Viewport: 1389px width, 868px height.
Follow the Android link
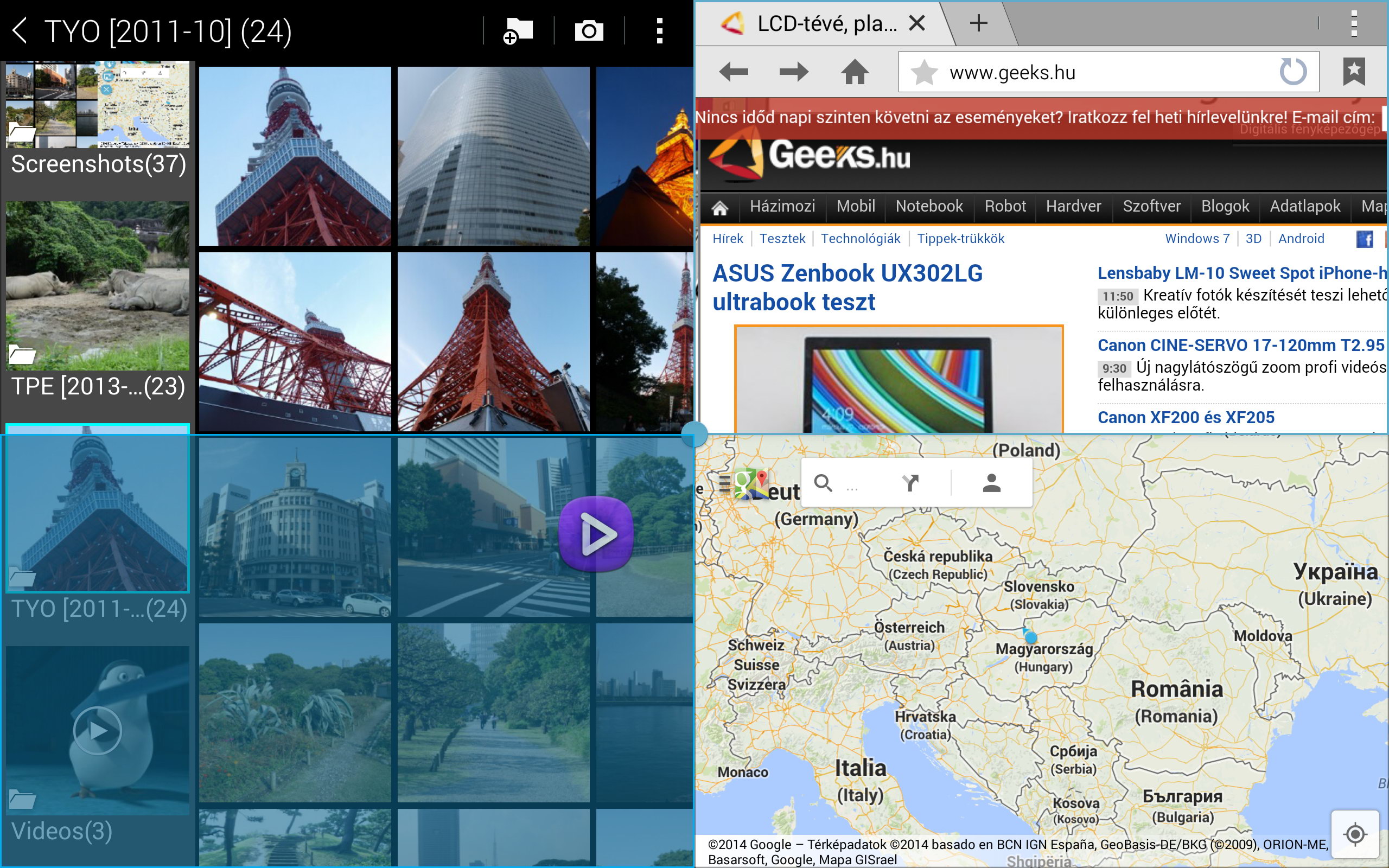click(x=1301, y=239)
